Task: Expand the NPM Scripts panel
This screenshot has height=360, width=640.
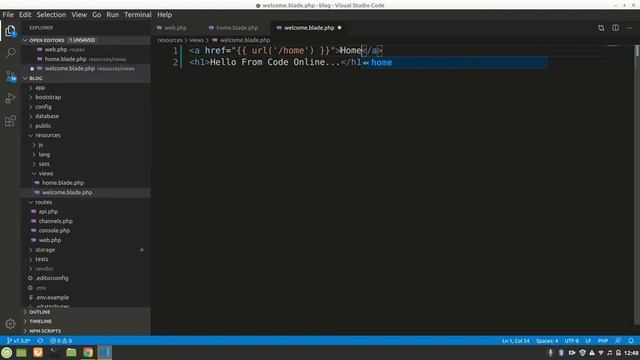Action: pyautogui.click(x=86, y=331)
